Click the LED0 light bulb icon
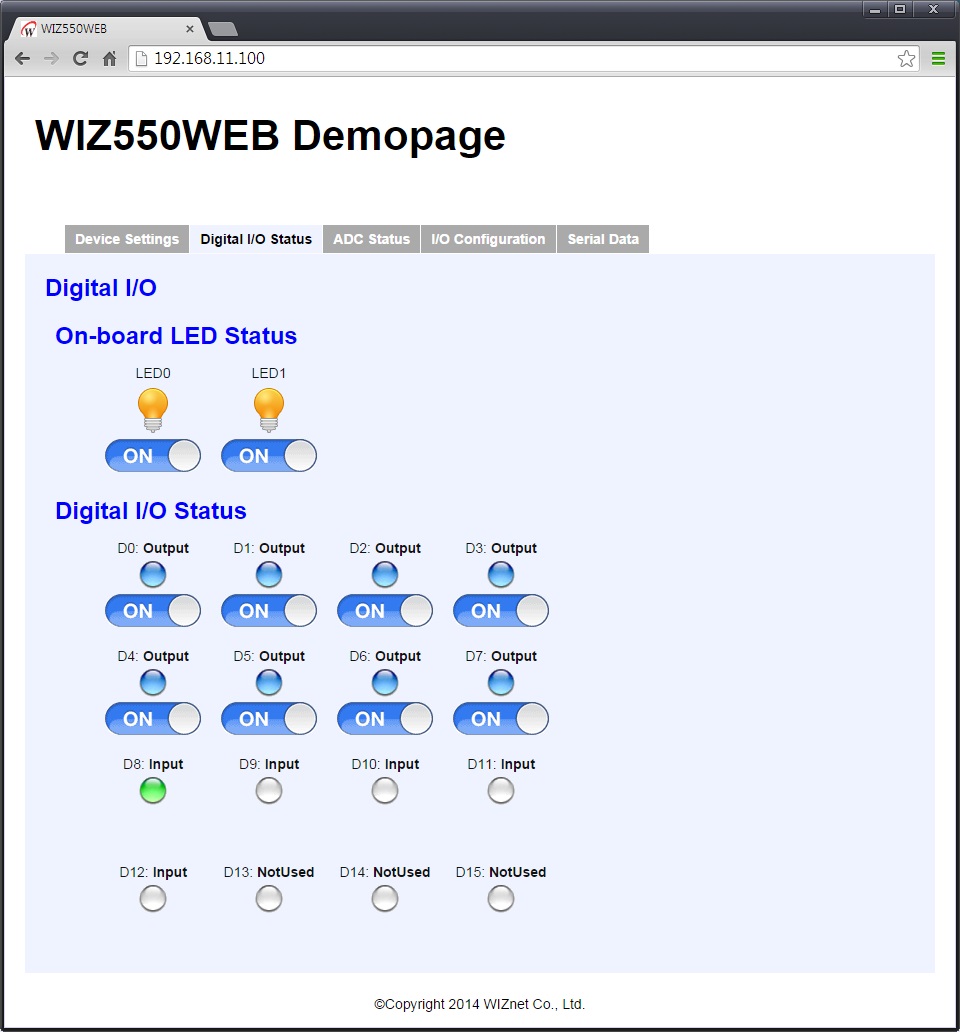 pos(153,409)
